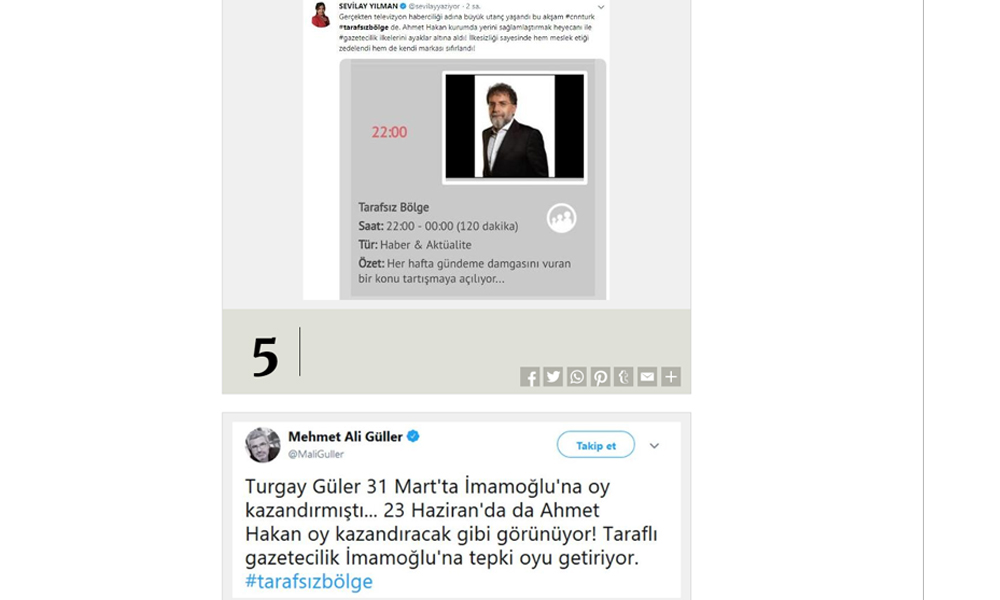Click the Mehmet Ali Güller name link
1000x600 pixels.
click(345, 437)
